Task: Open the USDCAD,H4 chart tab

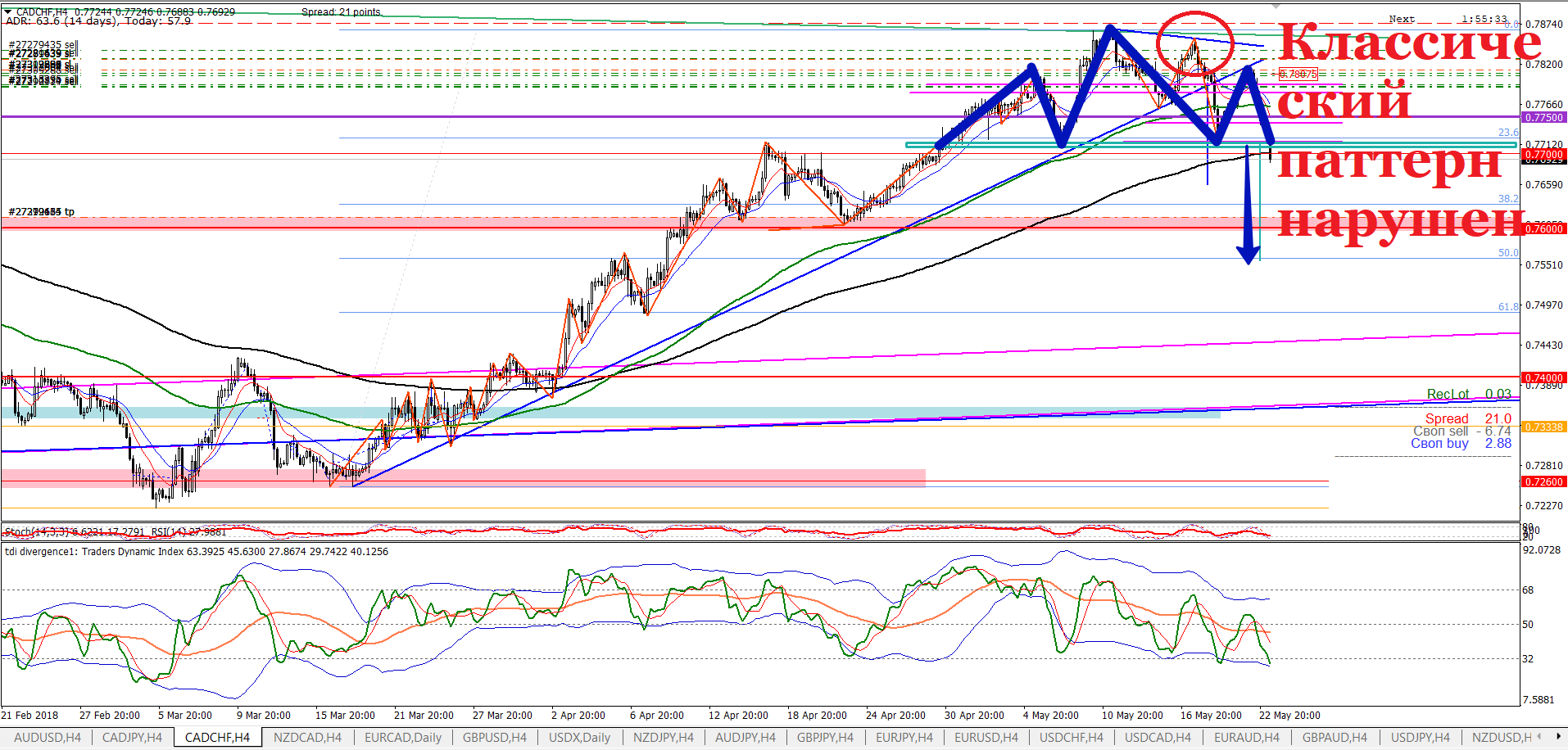Action: click(1158, 738)
